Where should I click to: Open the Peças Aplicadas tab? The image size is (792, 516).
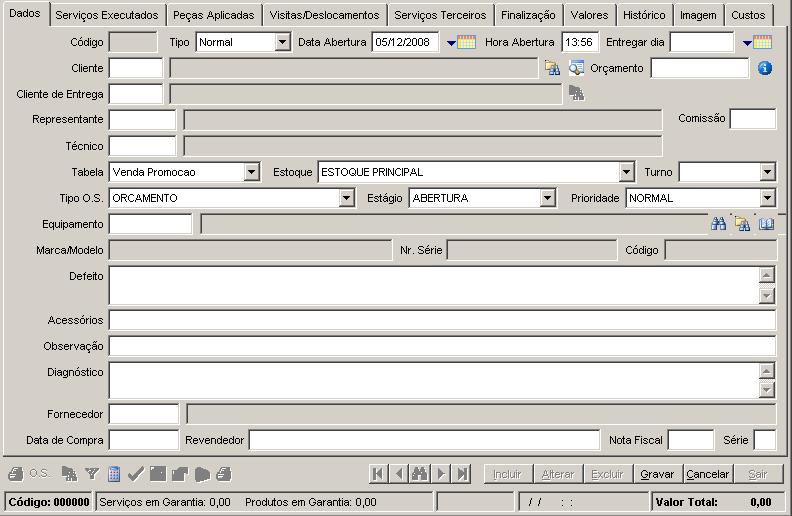pos(214,15)
